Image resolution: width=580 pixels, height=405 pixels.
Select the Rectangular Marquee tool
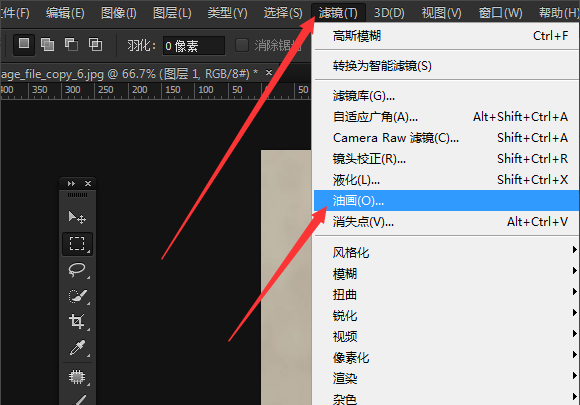[x=77, y=244]
